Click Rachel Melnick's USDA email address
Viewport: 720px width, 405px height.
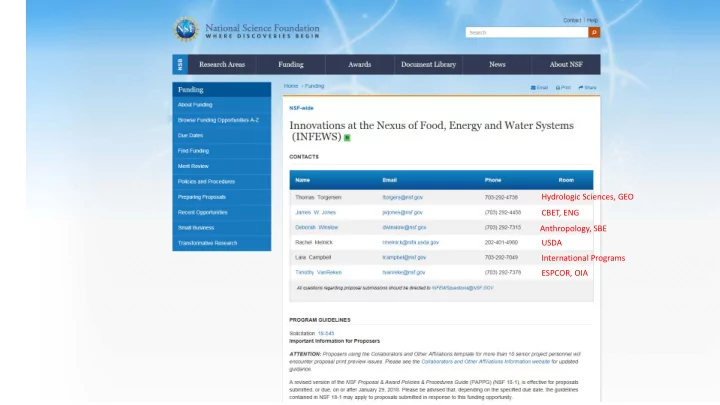(x=411, y=242)
